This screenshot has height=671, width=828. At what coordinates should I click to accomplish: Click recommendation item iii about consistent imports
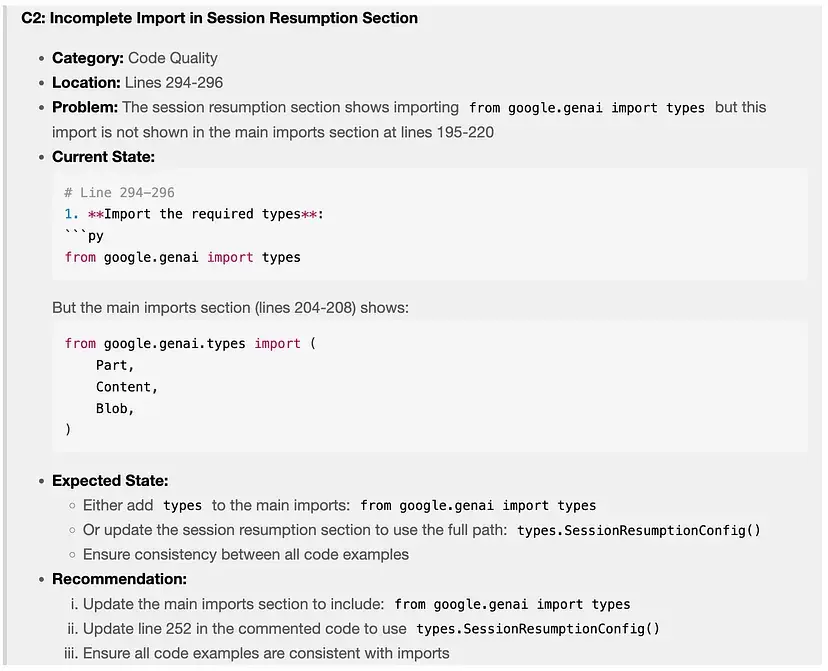click(x=266, y=653)
